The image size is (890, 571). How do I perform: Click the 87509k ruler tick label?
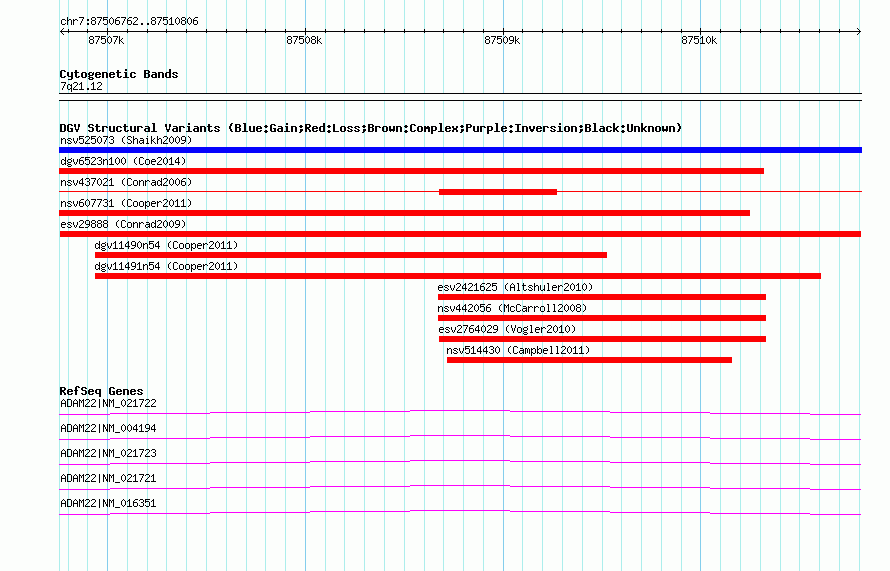pyautogui.click(x=502, y=40)
